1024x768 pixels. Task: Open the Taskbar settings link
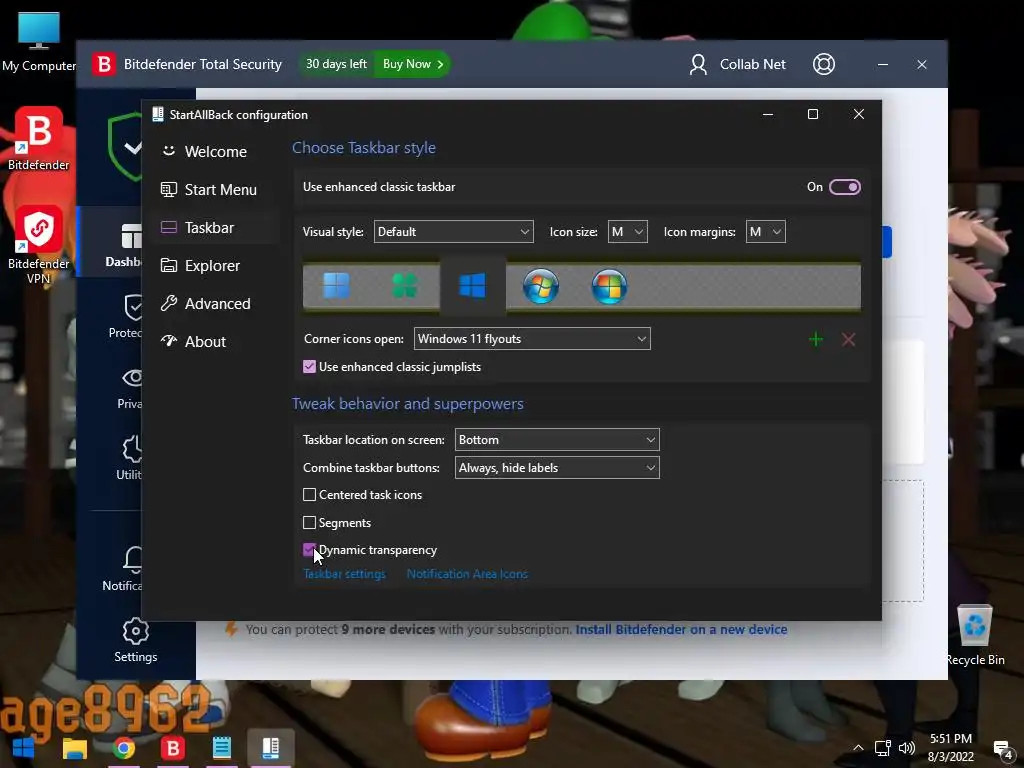344,574
